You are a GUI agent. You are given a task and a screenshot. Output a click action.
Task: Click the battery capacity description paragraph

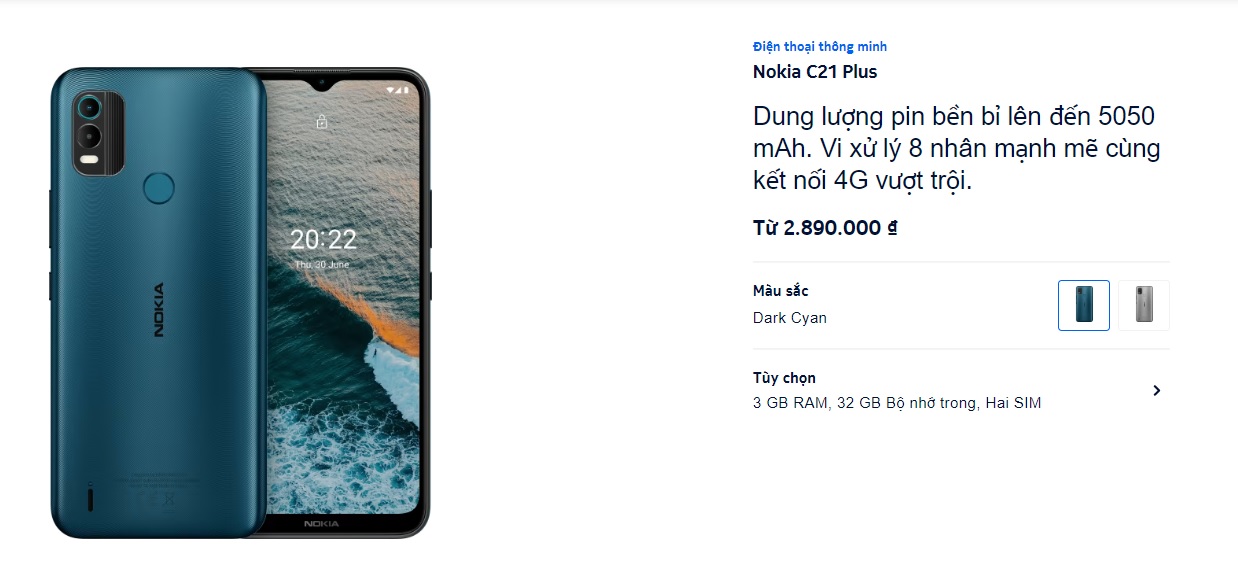coord(957,148)
